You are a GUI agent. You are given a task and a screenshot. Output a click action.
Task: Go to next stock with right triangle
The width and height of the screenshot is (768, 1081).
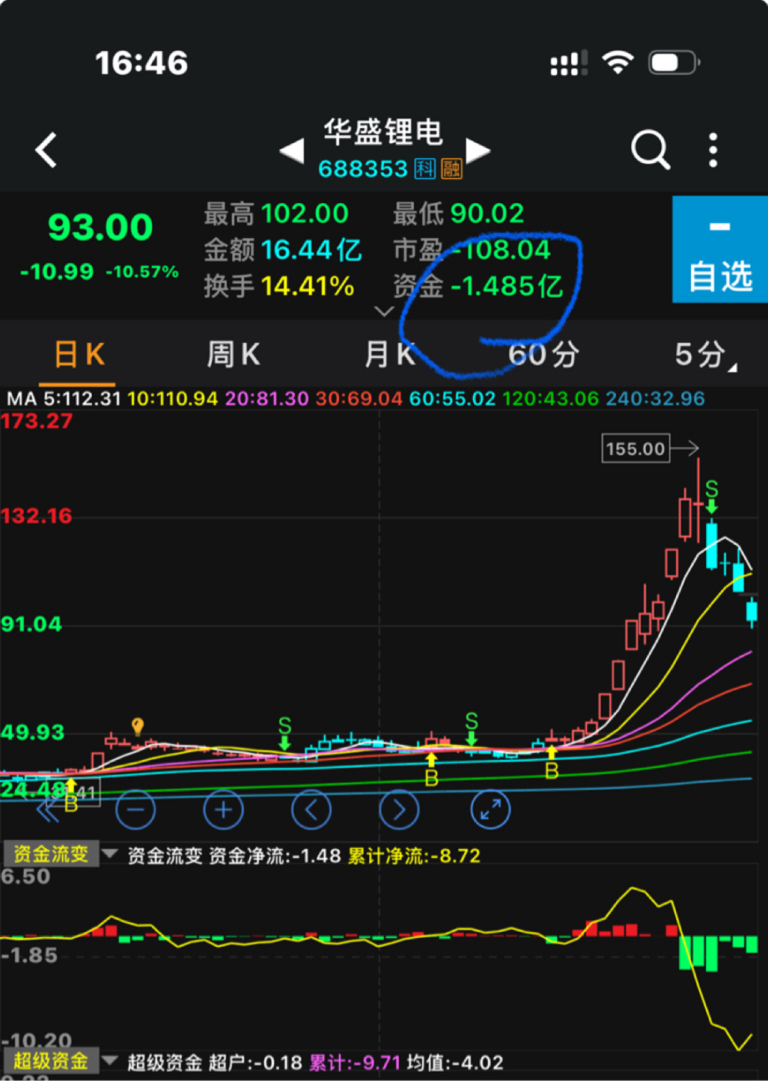tap(478, 150)
